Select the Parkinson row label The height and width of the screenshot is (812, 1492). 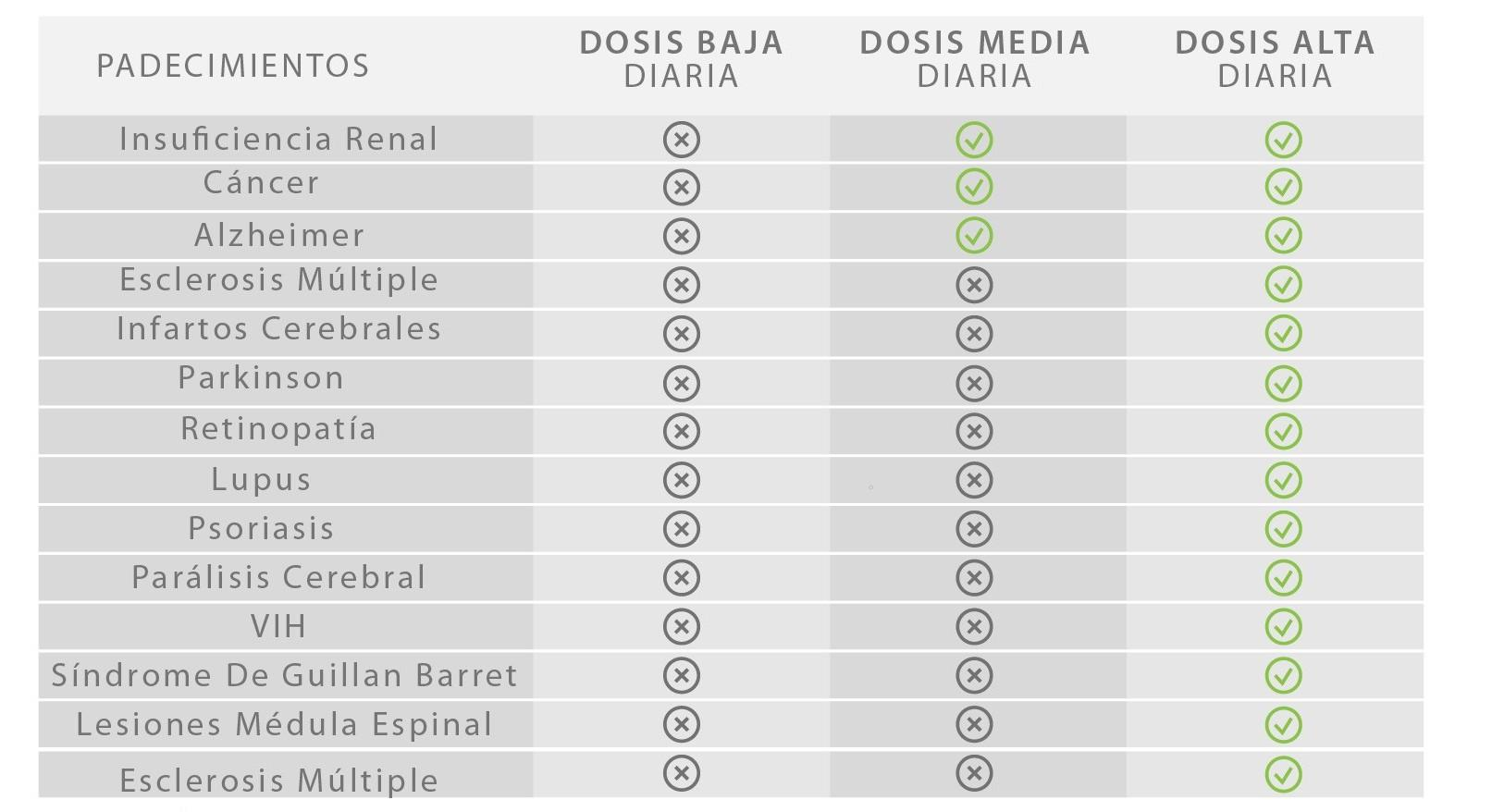click(x=261, y=378)
